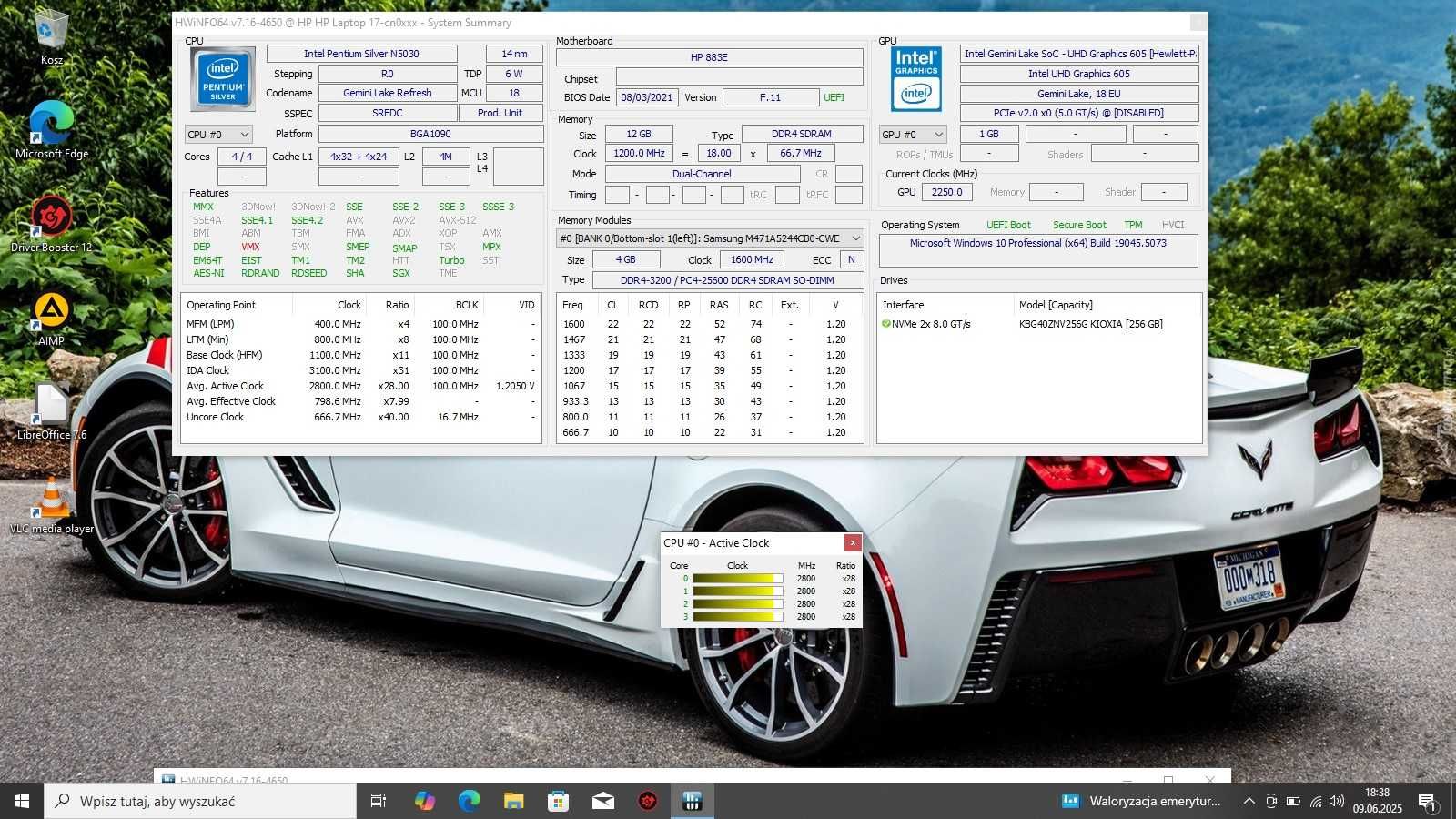Select the LibreOffice 7.6 desktop shortcut

[x=52, y=411]
